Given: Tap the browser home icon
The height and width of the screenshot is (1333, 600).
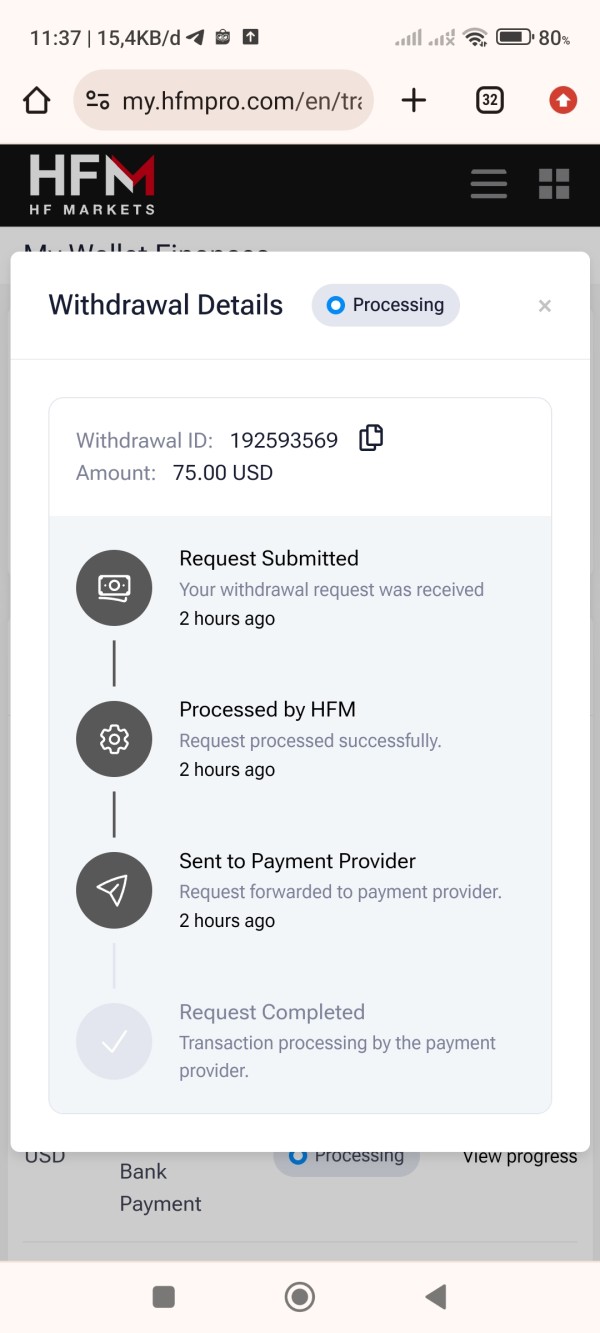Looking at the screenshot, I should click(x=36, y=100).
